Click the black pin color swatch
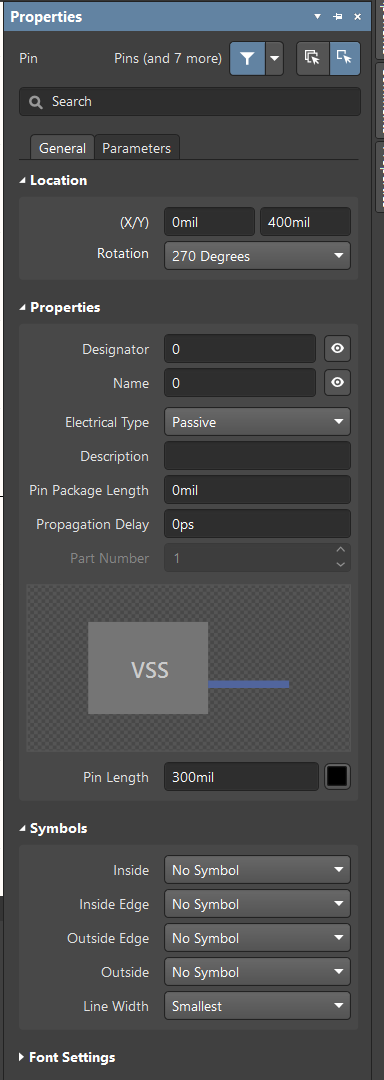 tap(337, 777)
